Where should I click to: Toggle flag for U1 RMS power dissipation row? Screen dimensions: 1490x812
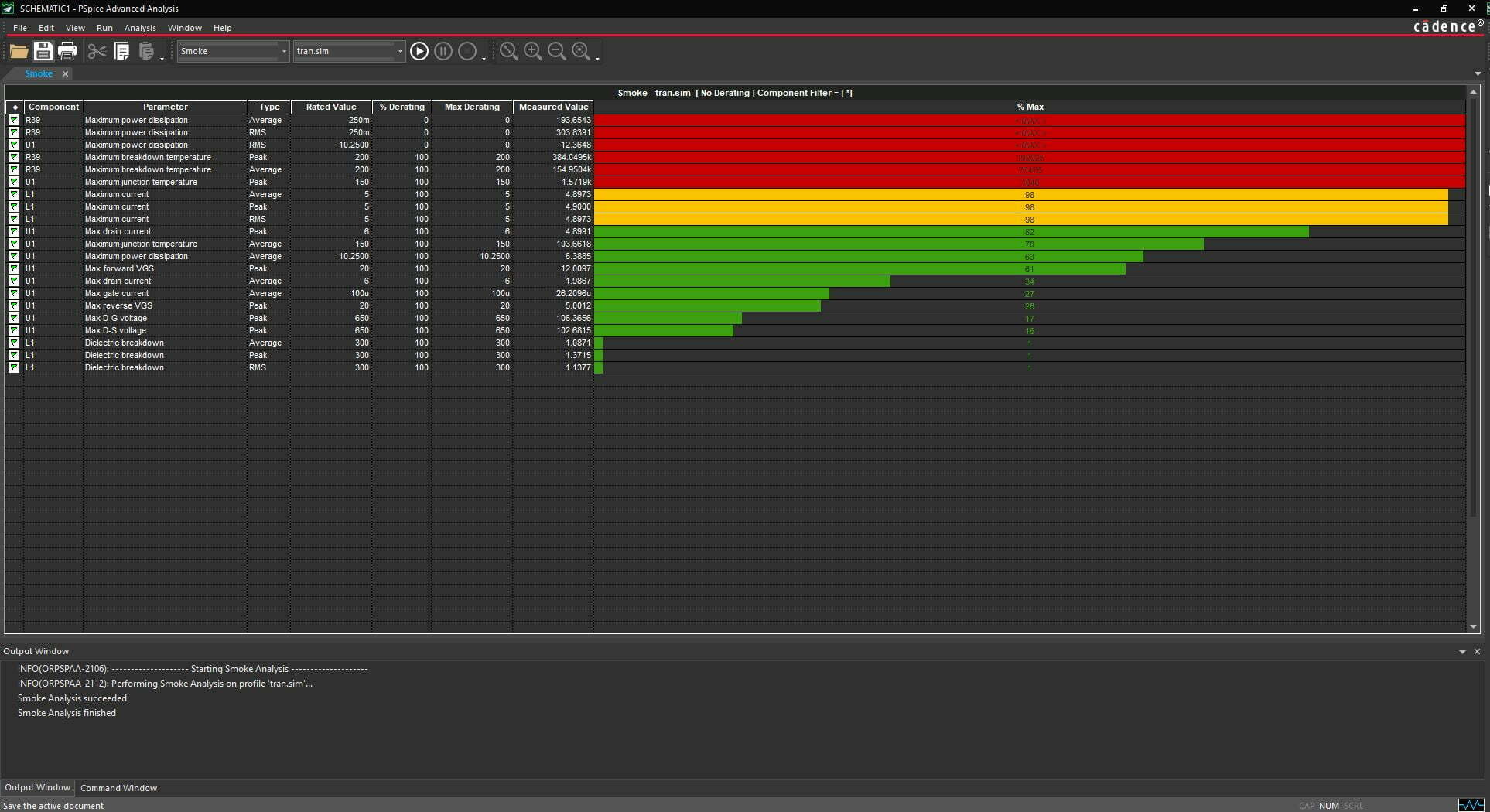[14, 145]
